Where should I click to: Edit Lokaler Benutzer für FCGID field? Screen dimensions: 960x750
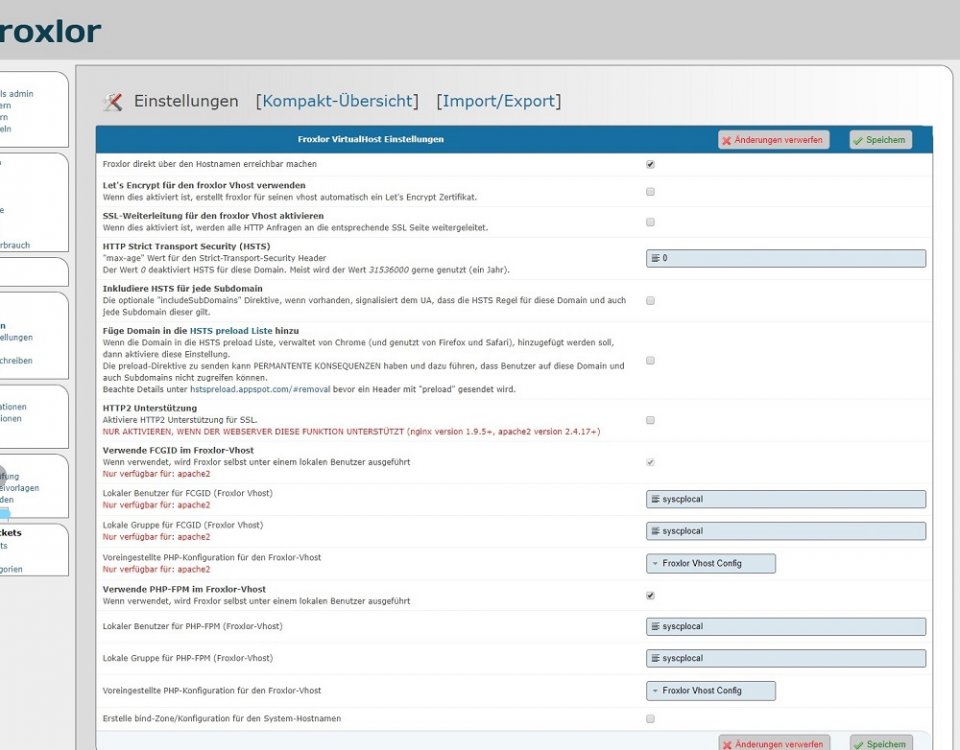[x=786, y=500]
